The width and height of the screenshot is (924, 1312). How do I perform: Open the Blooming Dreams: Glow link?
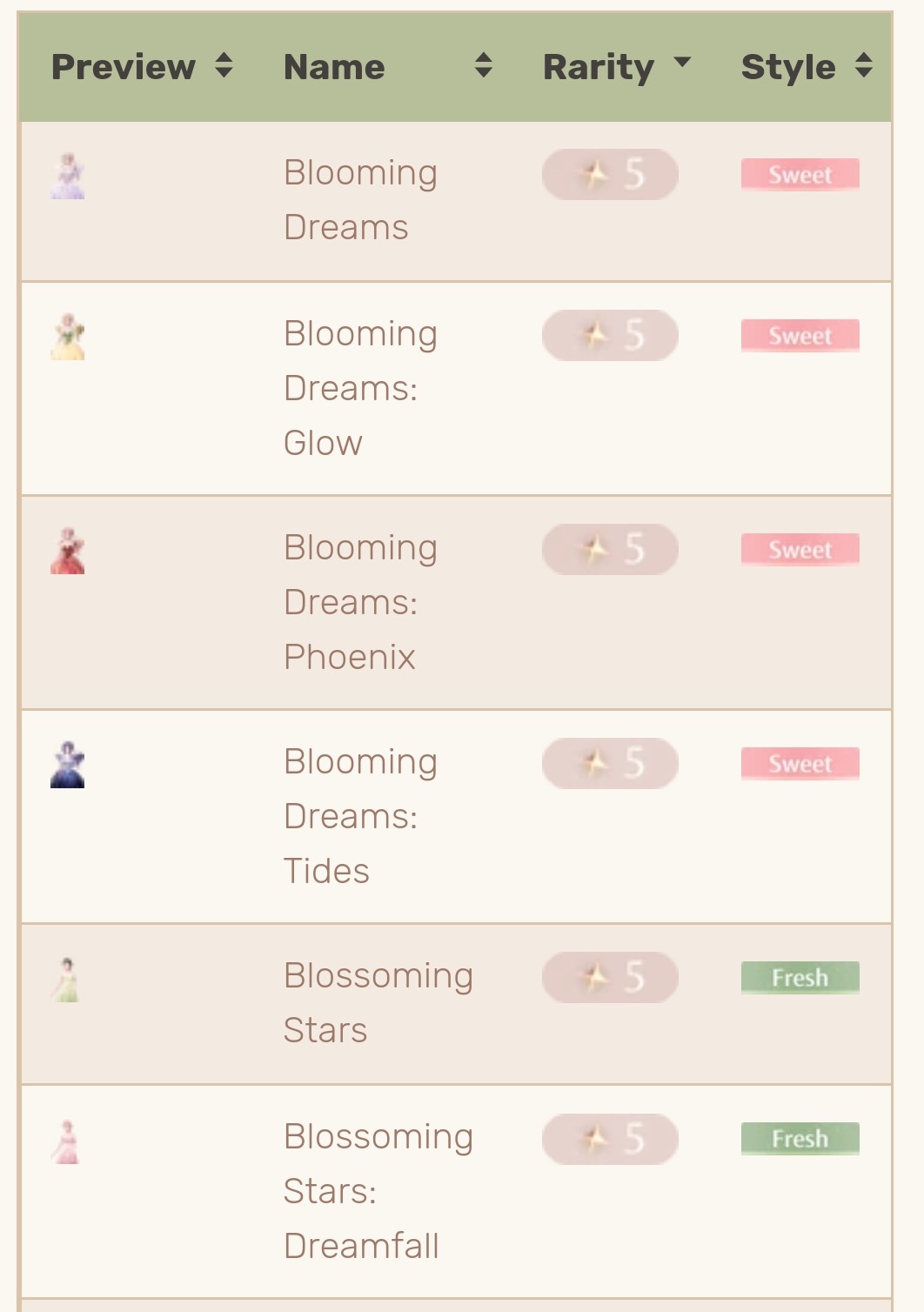pyautogui.click(x=360, y=388)
